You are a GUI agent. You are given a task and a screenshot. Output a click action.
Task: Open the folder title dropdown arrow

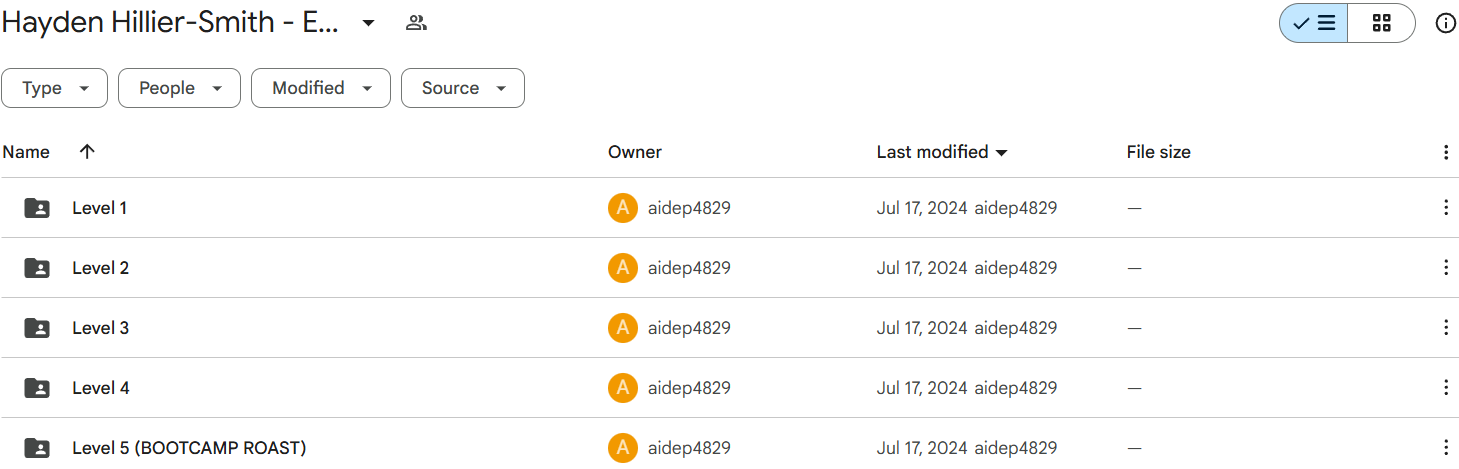click(368, 23)
